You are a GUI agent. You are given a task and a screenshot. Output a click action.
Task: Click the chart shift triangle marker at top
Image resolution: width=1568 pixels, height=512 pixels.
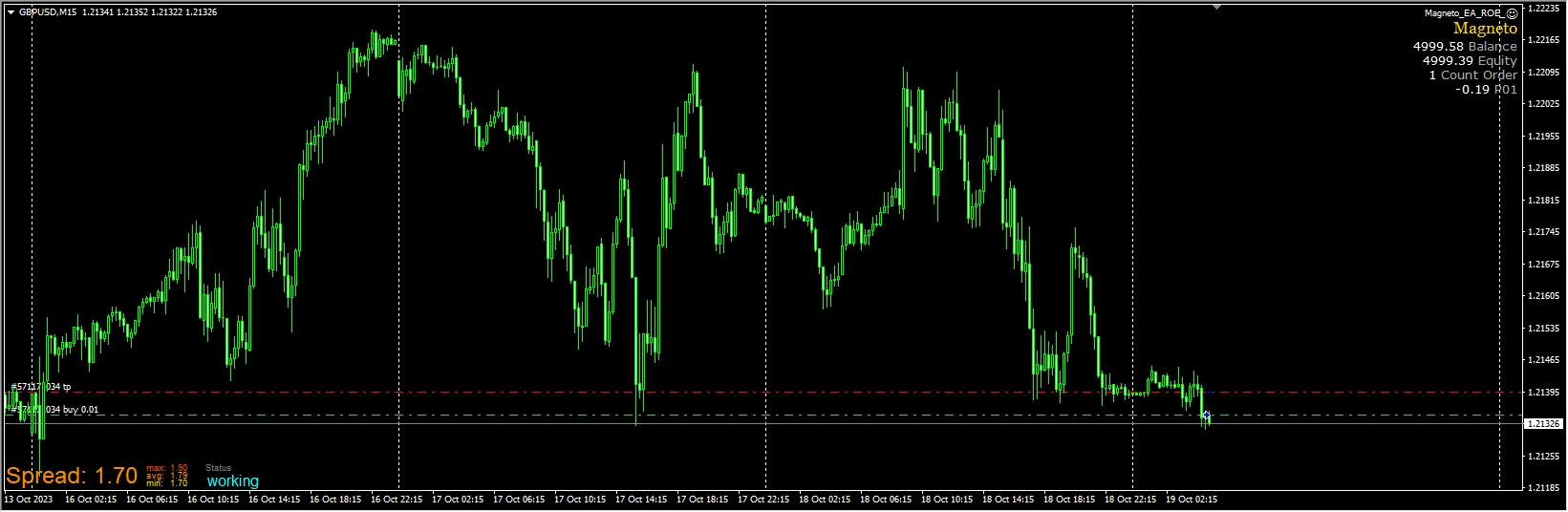tap(1216, 7)
